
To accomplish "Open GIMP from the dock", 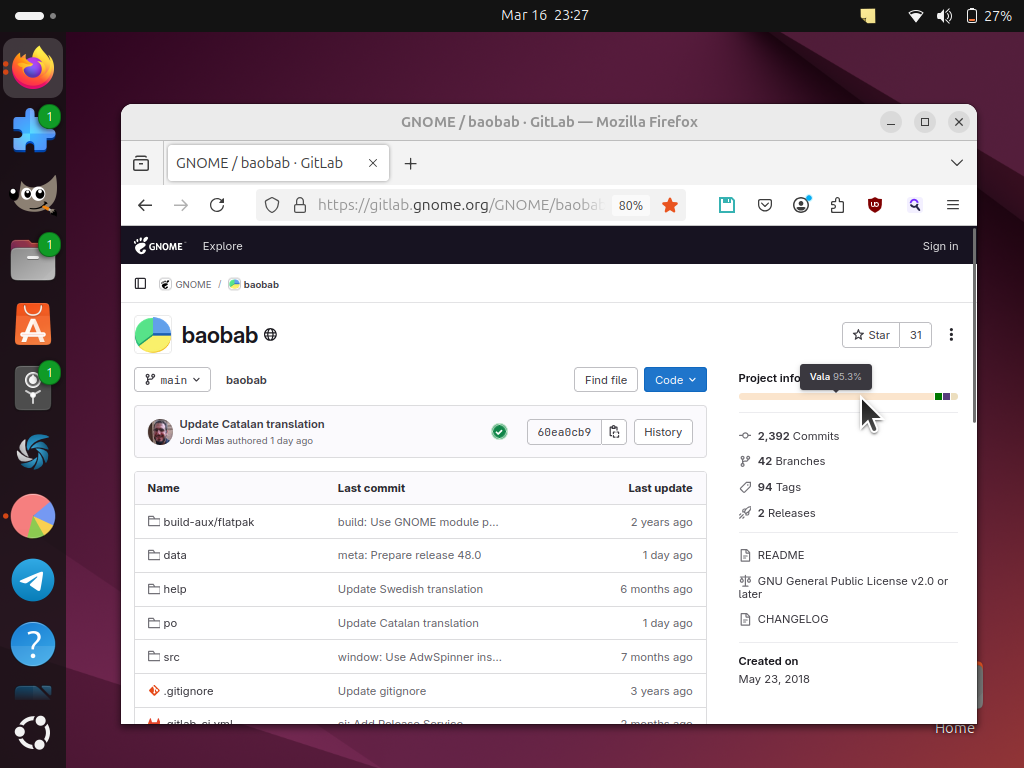I will pos(33,195).
